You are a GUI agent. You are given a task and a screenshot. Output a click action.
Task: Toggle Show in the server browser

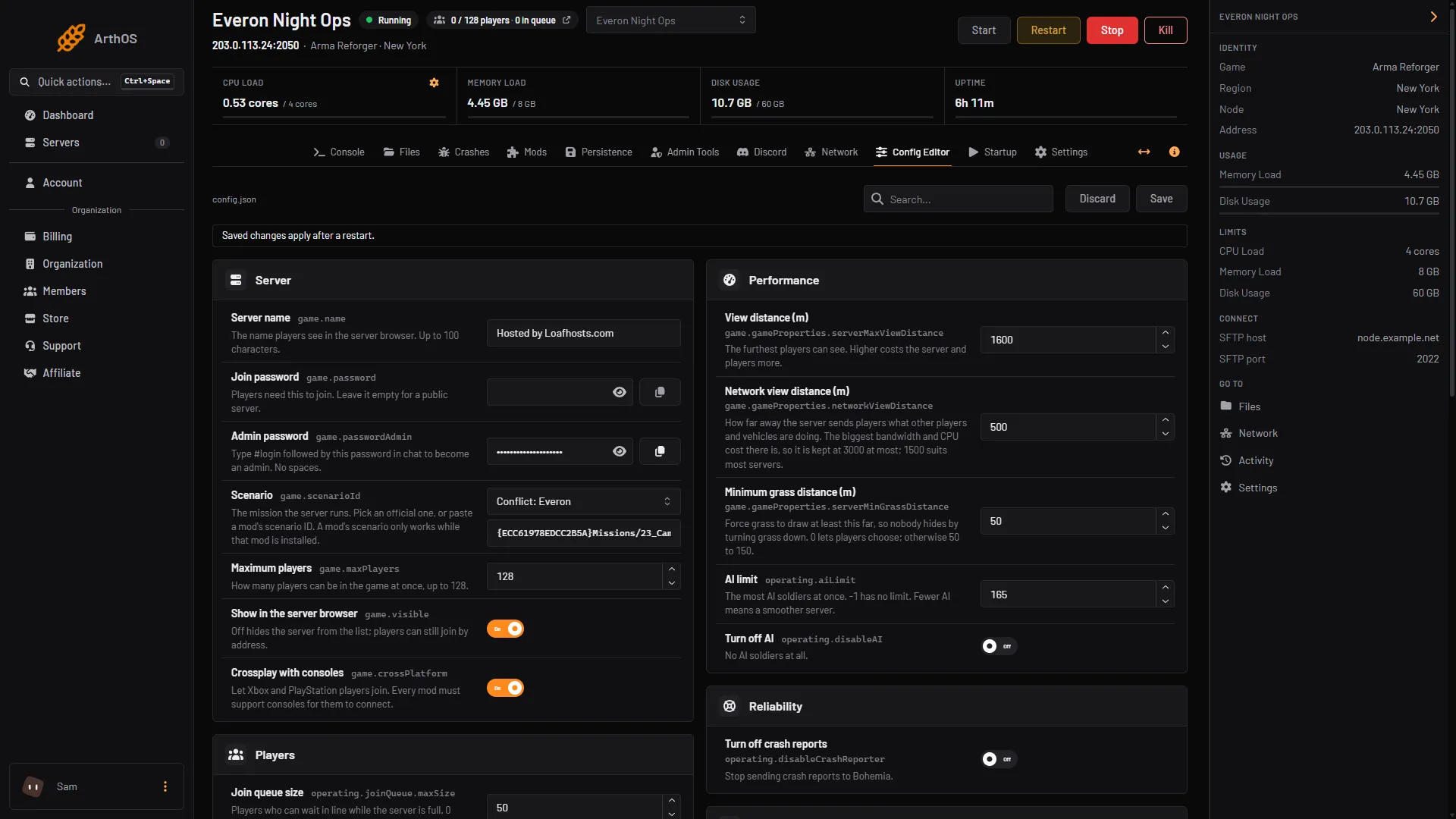(x=505, y=629)
